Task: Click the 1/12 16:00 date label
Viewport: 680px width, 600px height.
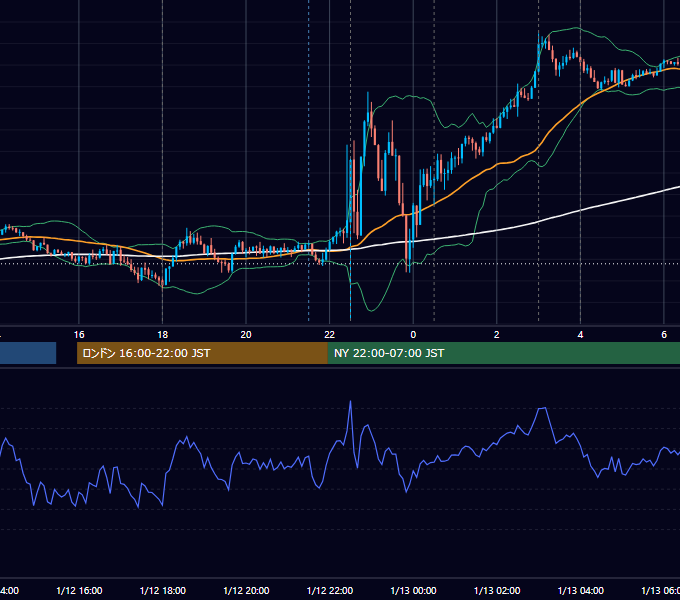Action: 79,591
